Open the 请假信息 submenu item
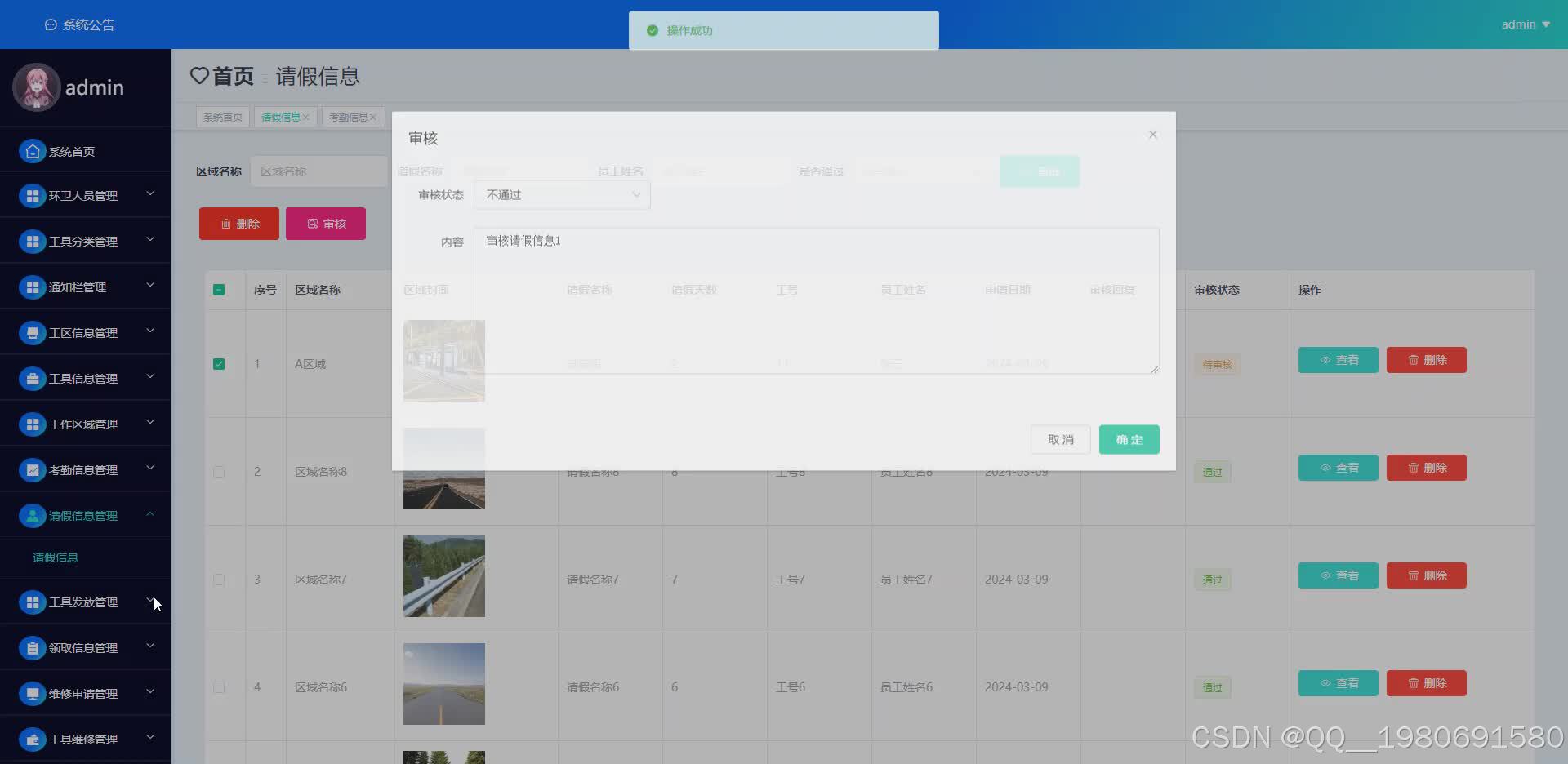 click(56, 557)
